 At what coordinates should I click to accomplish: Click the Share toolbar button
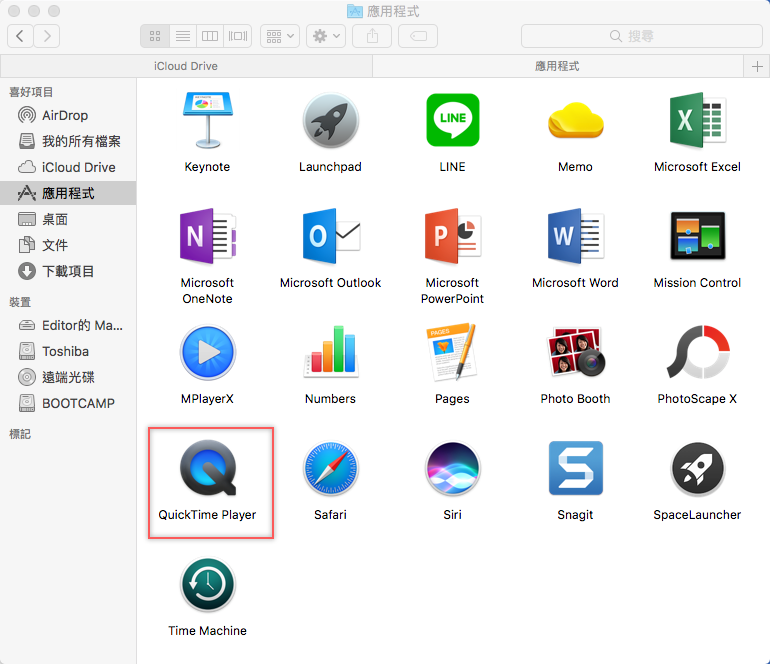(372, 36)
